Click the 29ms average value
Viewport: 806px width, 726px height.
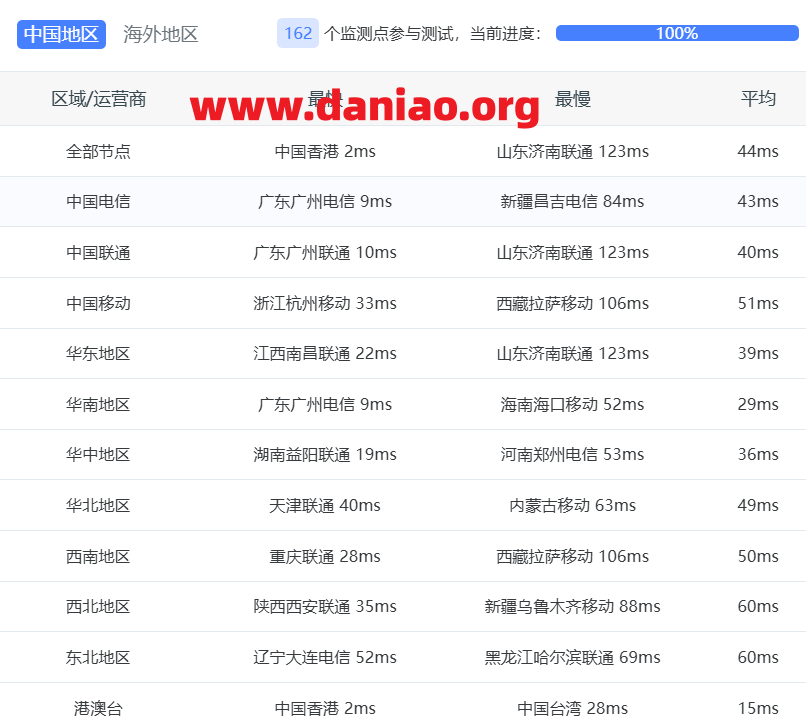point(758,405)
